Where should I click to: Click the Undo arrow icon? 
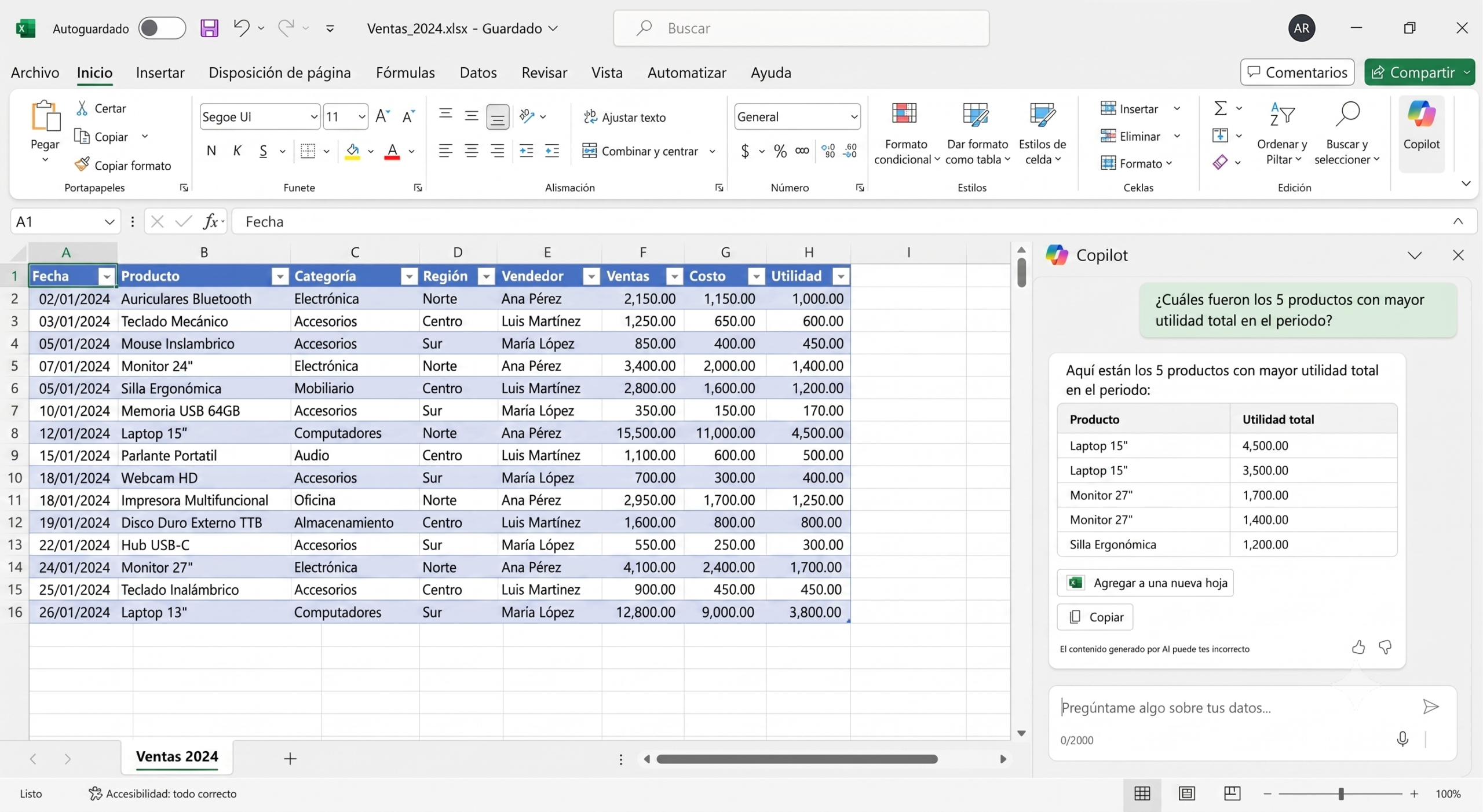pyautogui.click(x=242, y=28)
